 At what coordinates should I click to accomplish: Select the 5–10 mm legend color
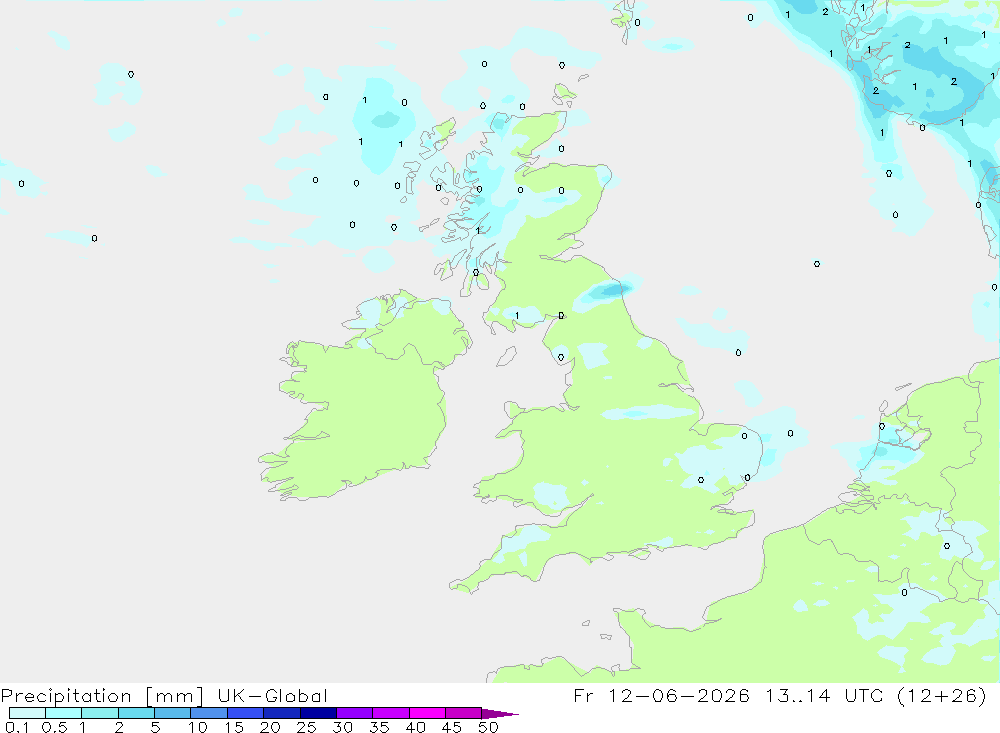(173, 713)
